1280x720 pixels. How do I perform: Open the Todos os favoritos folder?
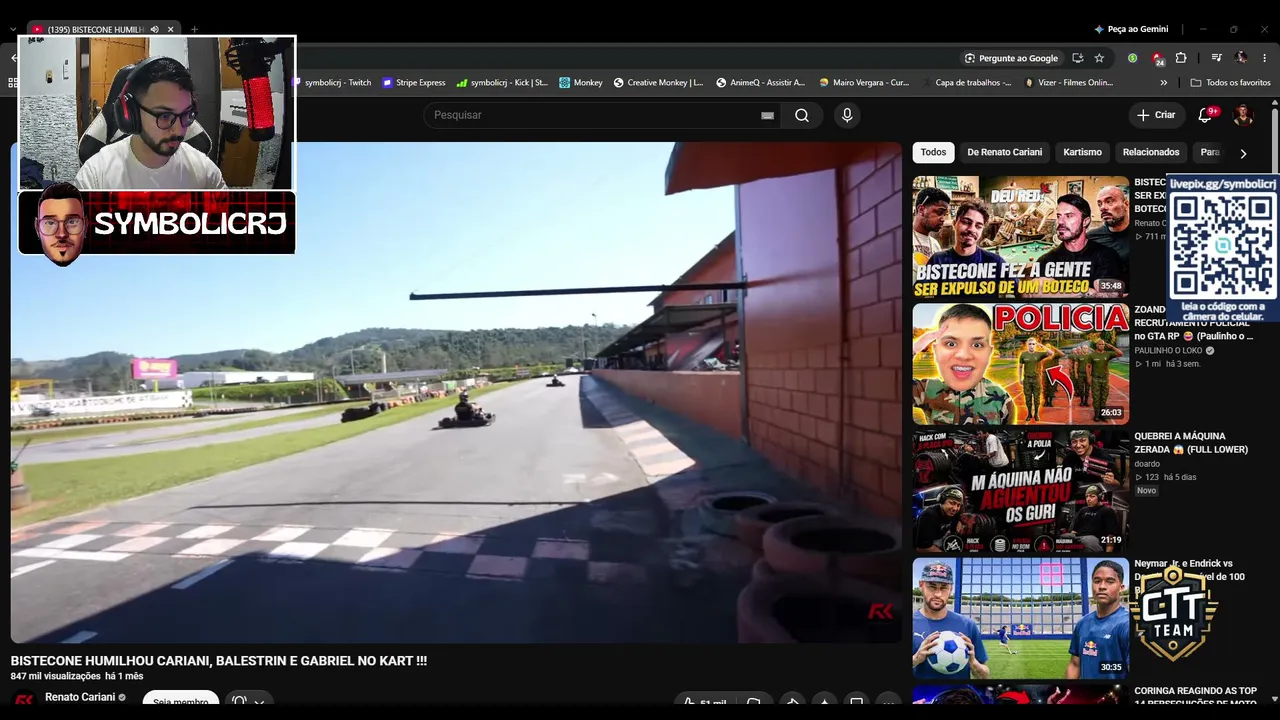(1231, 83)
